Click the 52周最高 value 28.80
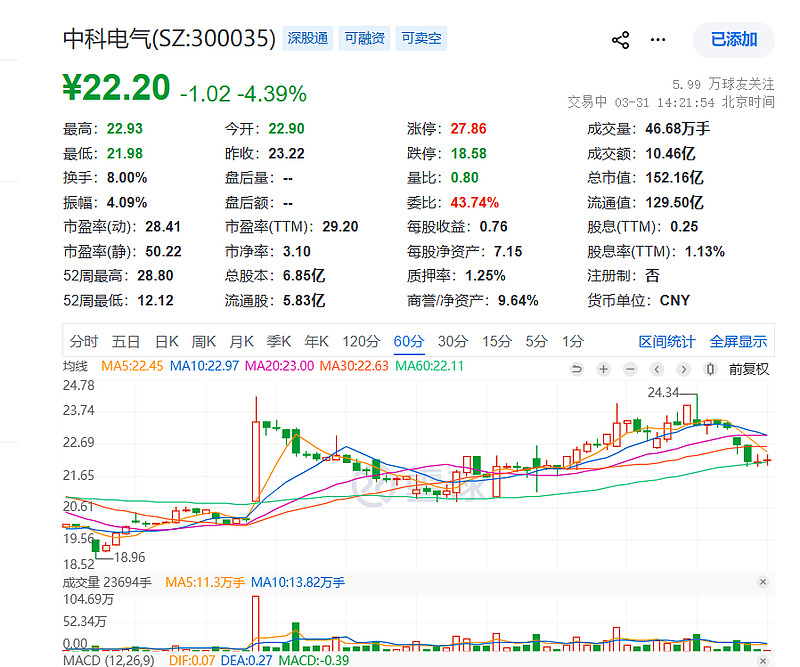Viewport: 800px width, 667px height. (x=155, y=276)
